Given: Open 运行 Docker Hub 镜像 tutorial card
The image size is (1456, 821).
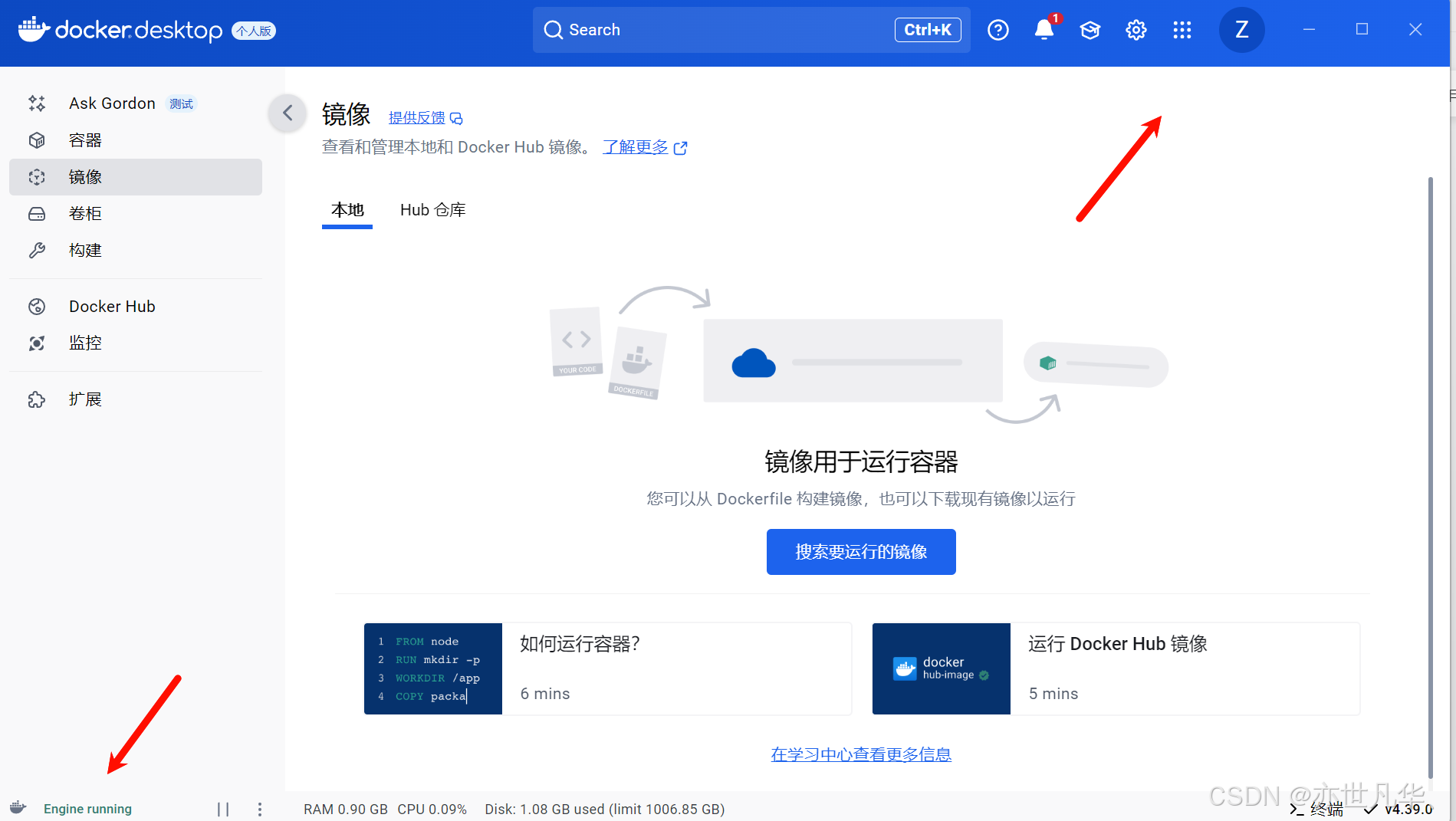Looking at the screenshot, I should click(x=1116, y=668).
